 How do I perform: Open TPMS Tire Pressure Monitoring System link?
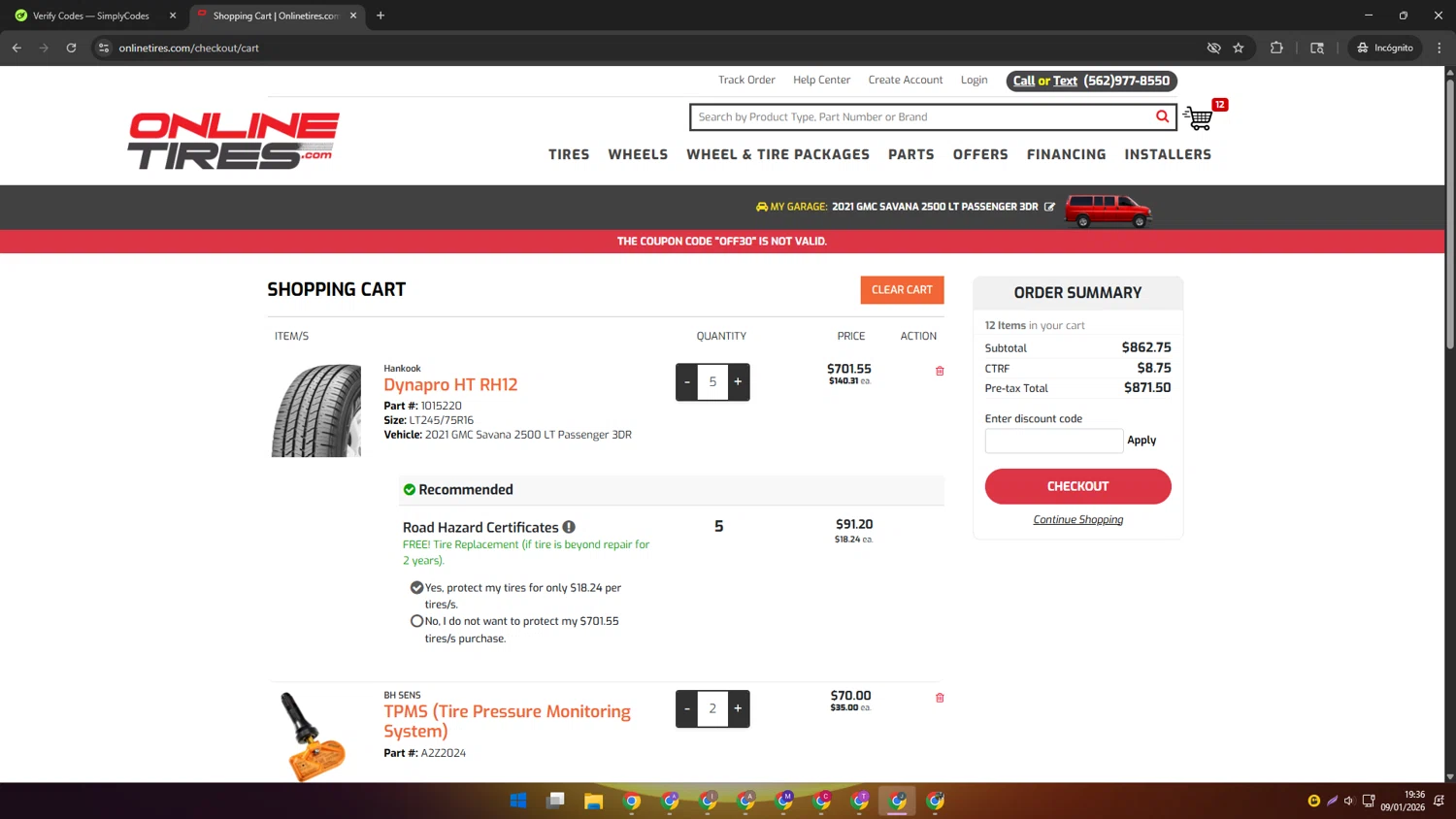pos(507,721)
